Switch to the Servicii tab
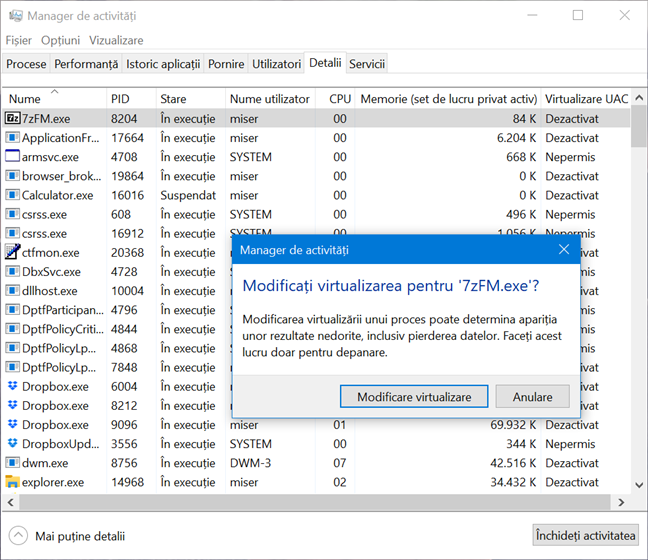The width and height of the screenshot is (648, 560). [367, 64]
